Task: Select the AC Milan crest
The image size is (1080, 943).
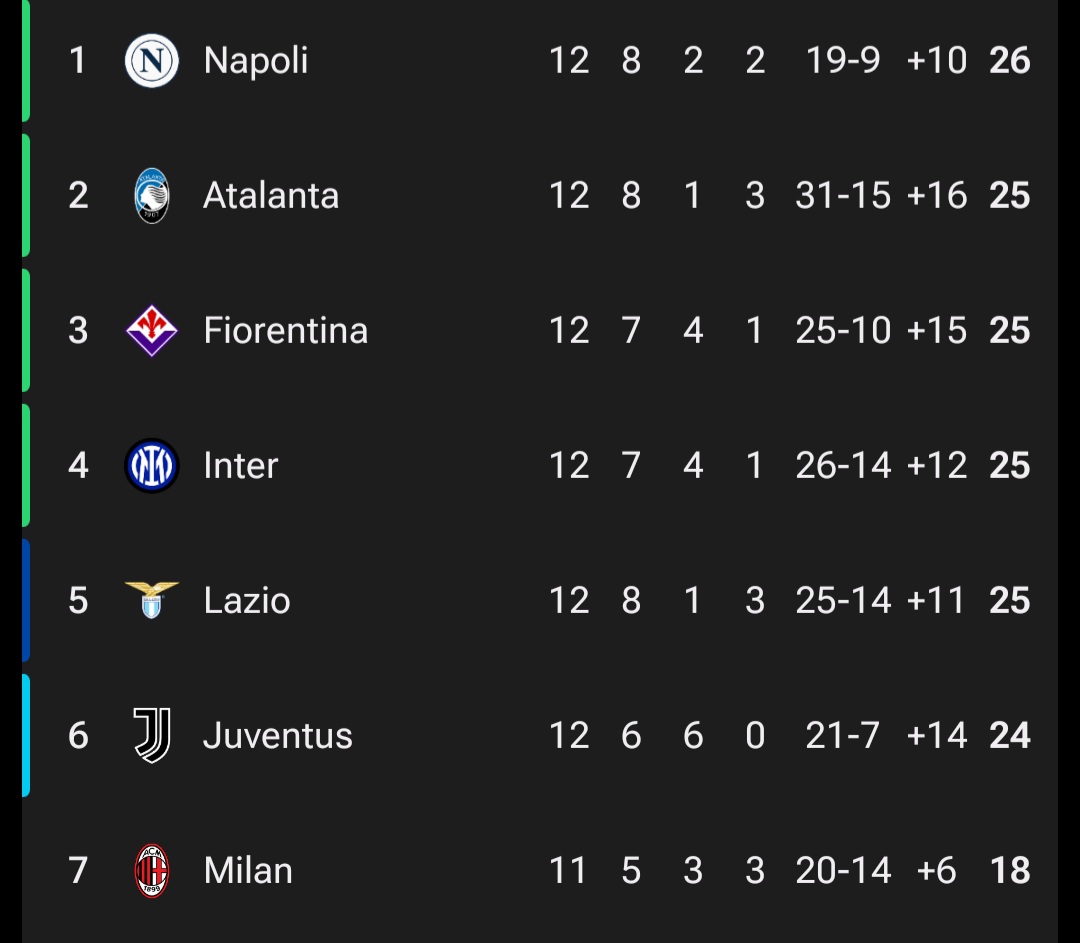Action: coord(152,870)
